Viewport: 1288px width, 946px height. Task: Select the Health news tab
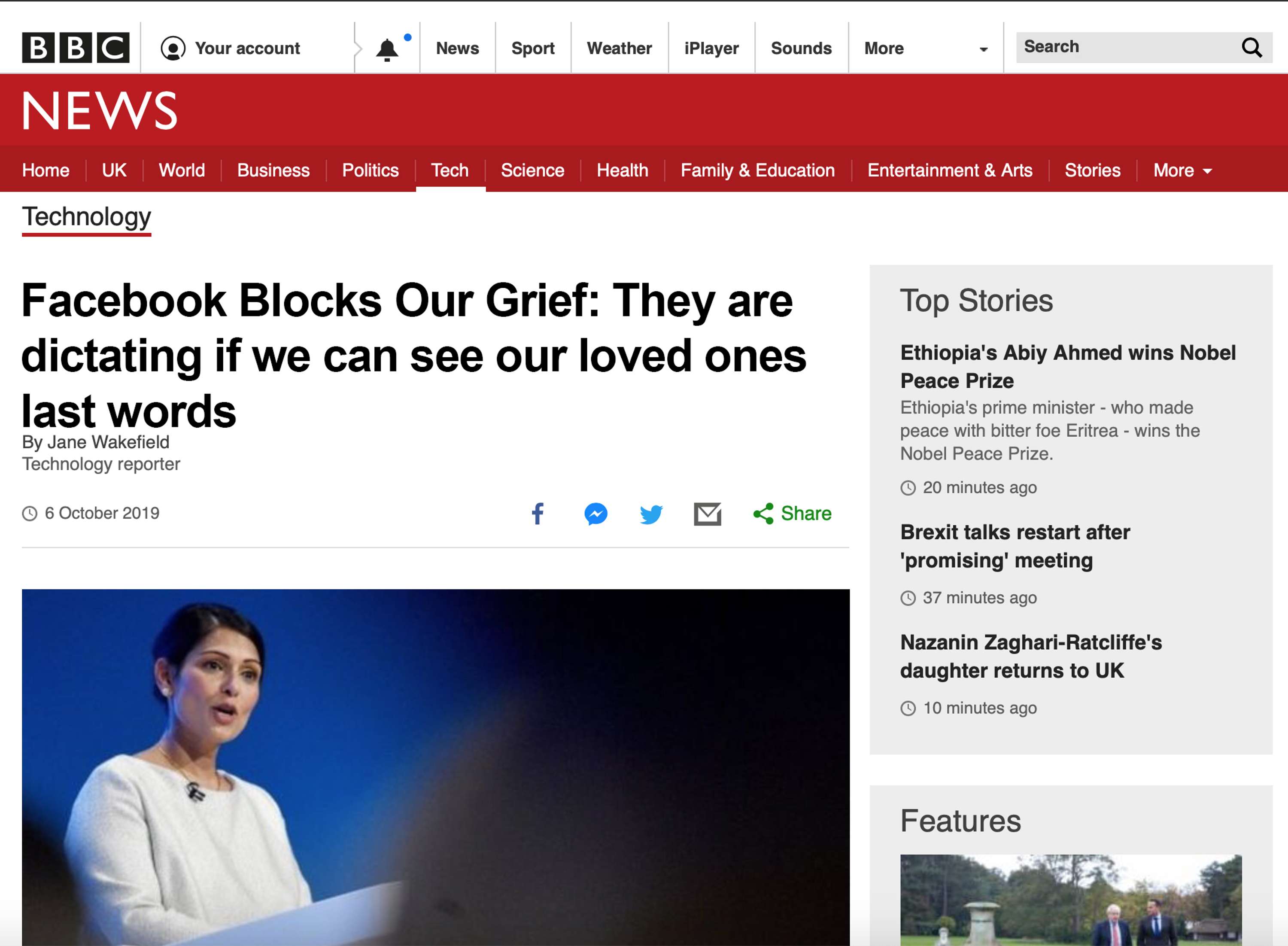click(x=622, y=170)
